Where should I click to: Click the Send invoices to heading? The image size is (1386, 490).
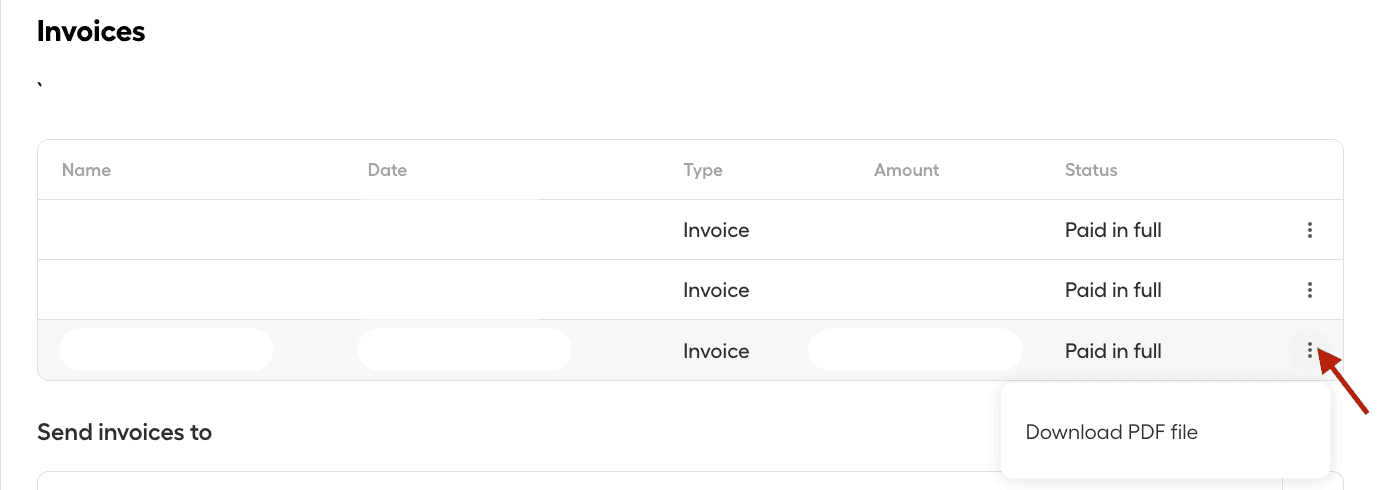tap(124, 432)
